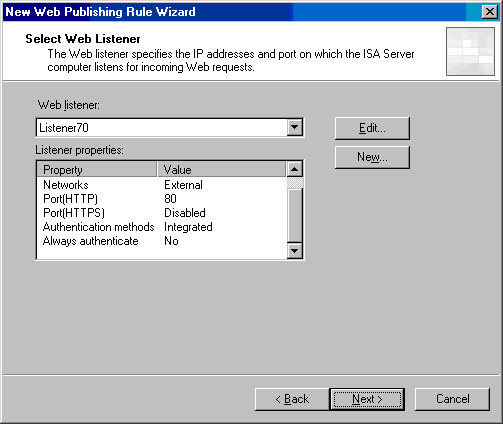The image size is (503, 424).
Task: Select the Port(HTTPS) Disabled row
Action: tap(162, 213)
